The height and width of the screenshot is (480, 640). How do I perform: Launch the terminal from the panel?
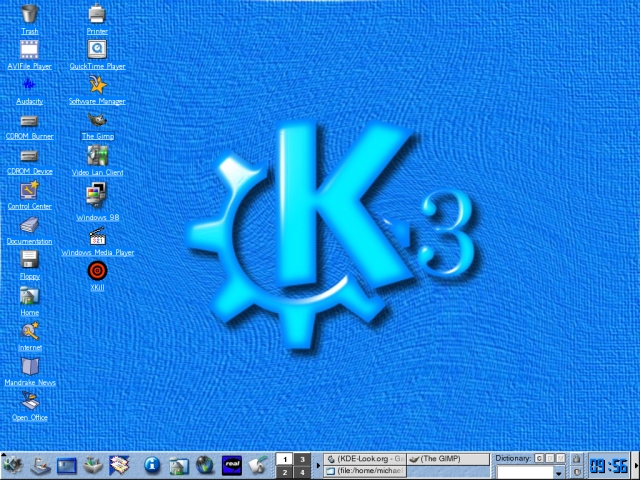click(67, 466)
